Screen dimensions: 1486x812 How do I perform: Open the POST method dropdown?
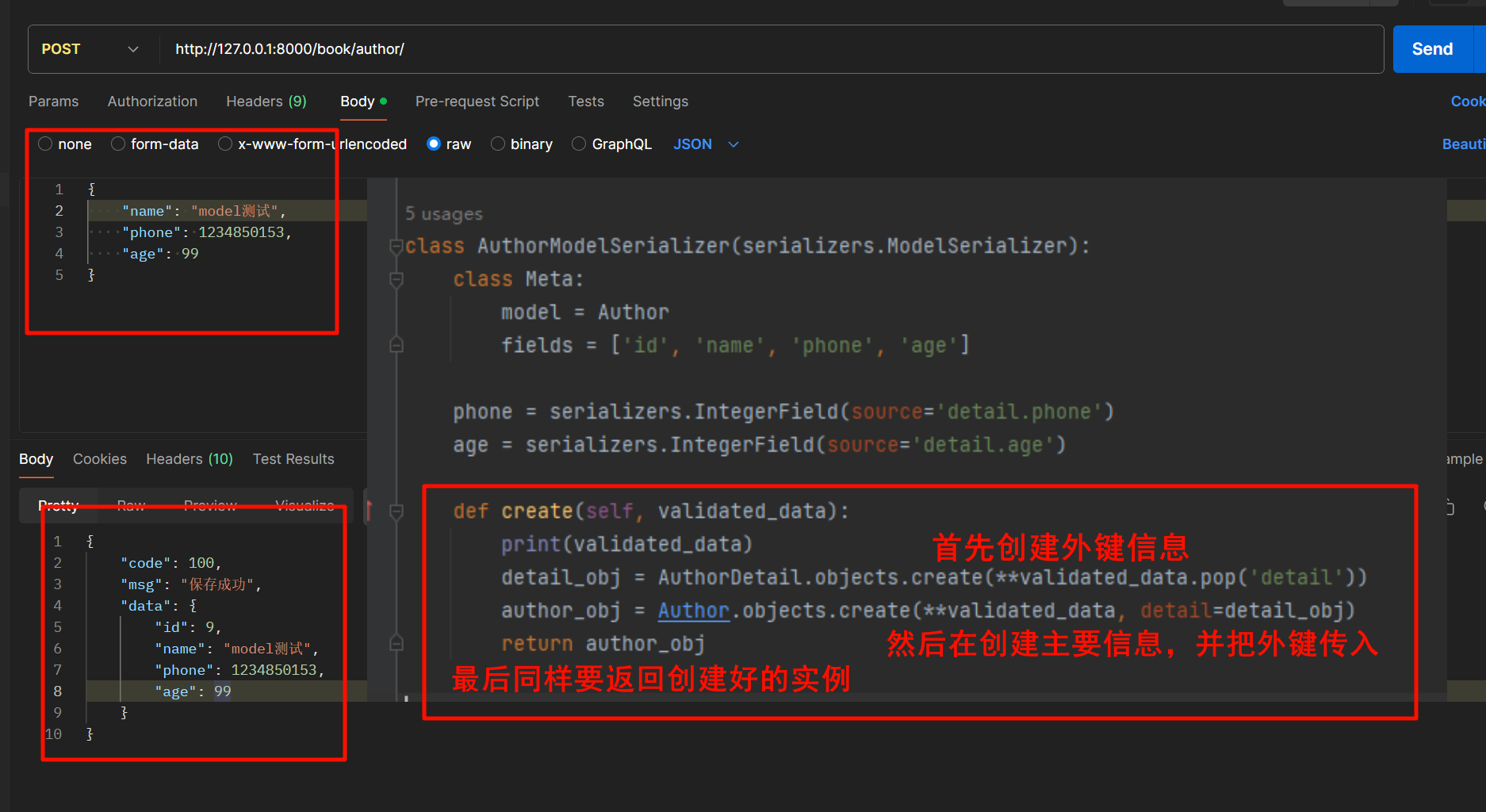(90, 49)
